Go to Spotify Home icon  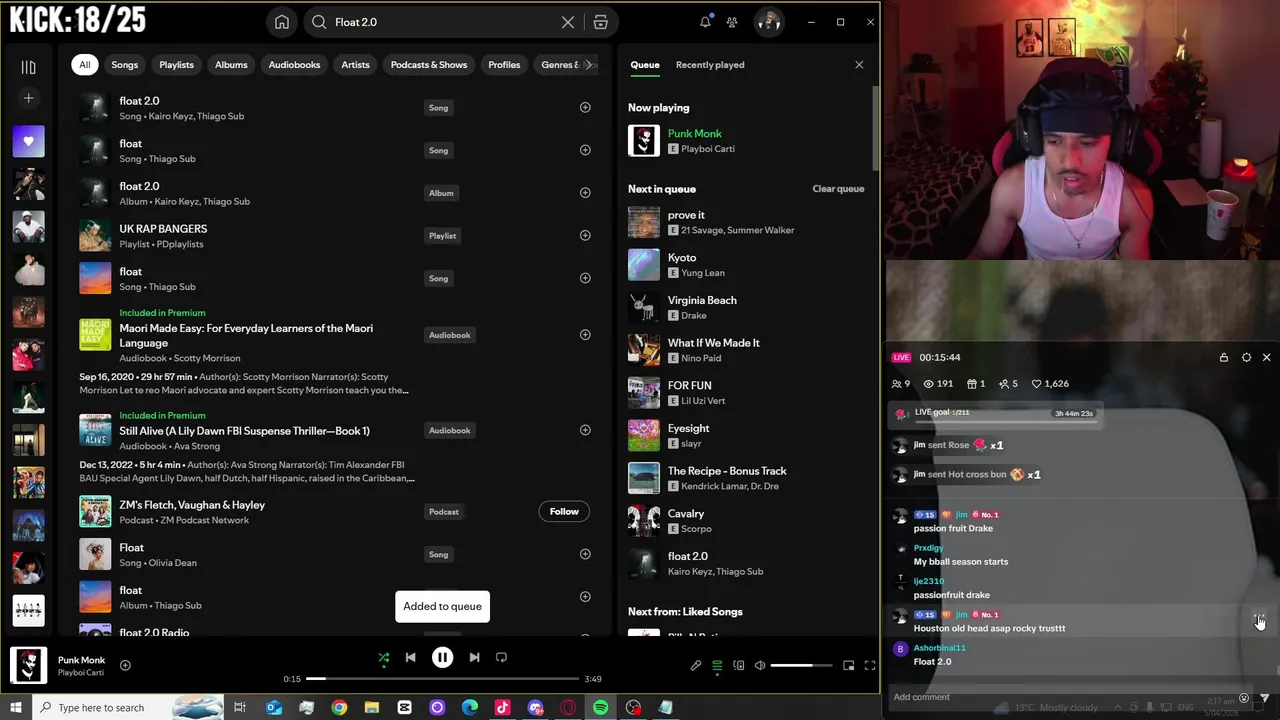tap(282, 22)
